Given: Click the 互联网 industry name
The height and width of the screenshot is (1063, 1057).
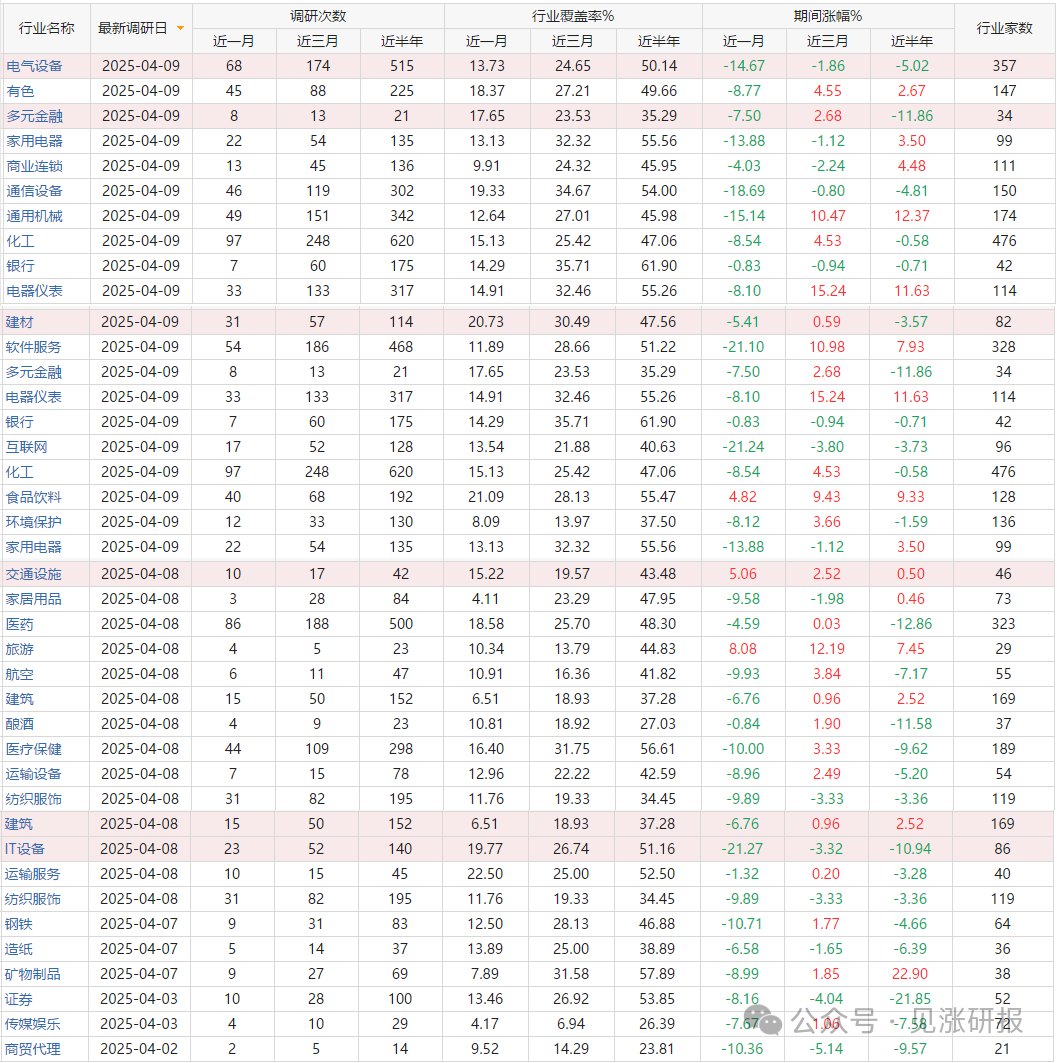Looking at the screenshot, I should (x=27, y=447).
